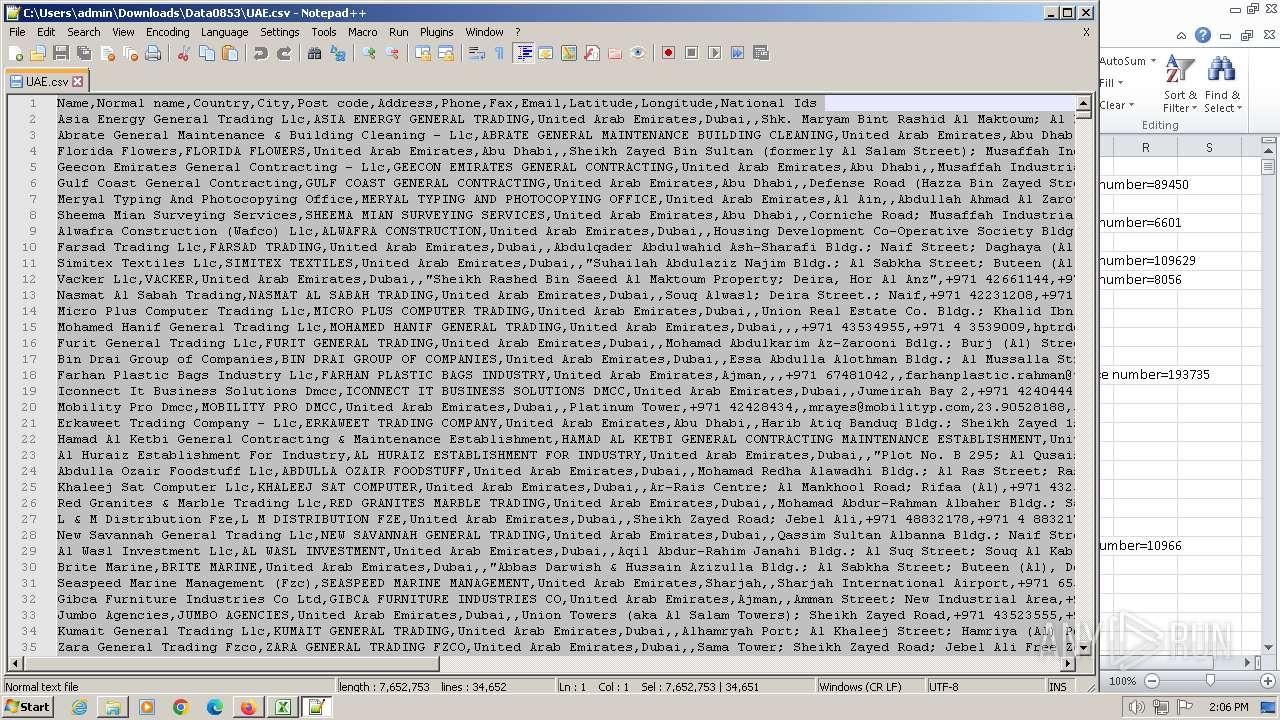Screen dimensions: 1280x720
Task: Open the Macro menu
Action: tap(363, 32)
